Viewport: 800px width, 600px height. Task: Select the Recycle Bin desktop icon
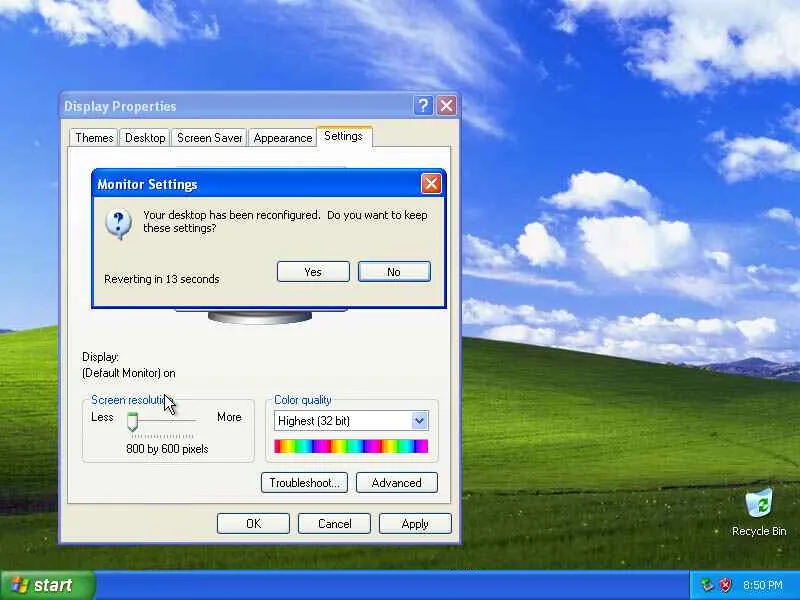(759, 512)
